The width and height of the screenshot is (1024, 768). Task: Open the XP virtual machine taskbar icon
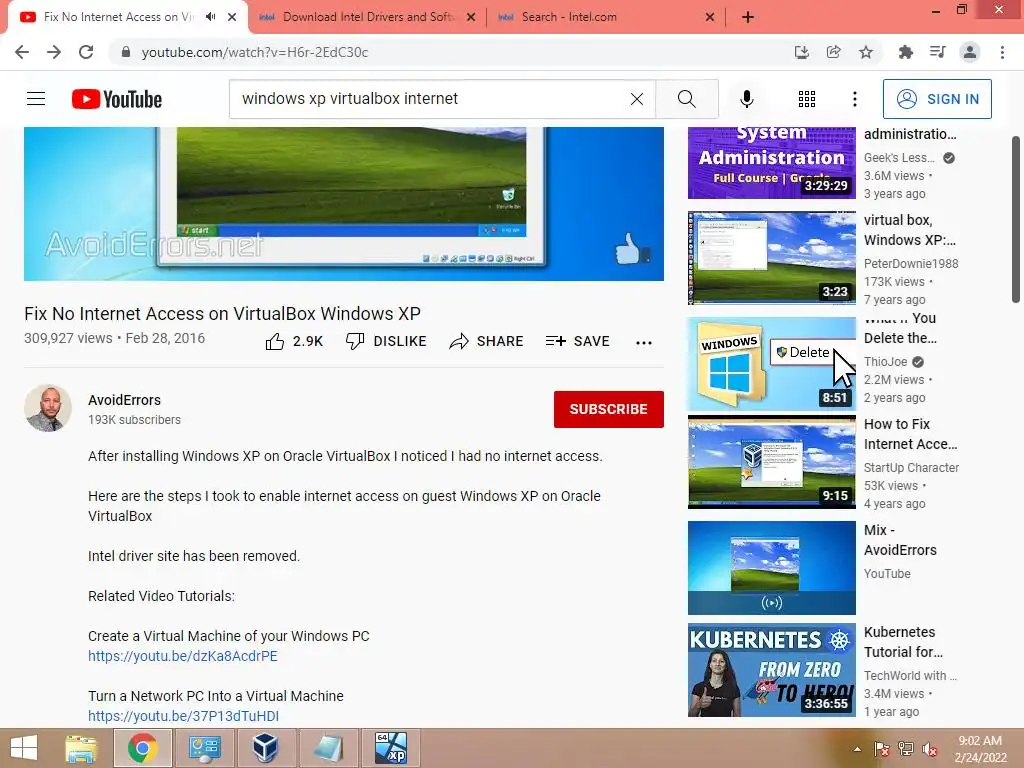coord(391,748)
